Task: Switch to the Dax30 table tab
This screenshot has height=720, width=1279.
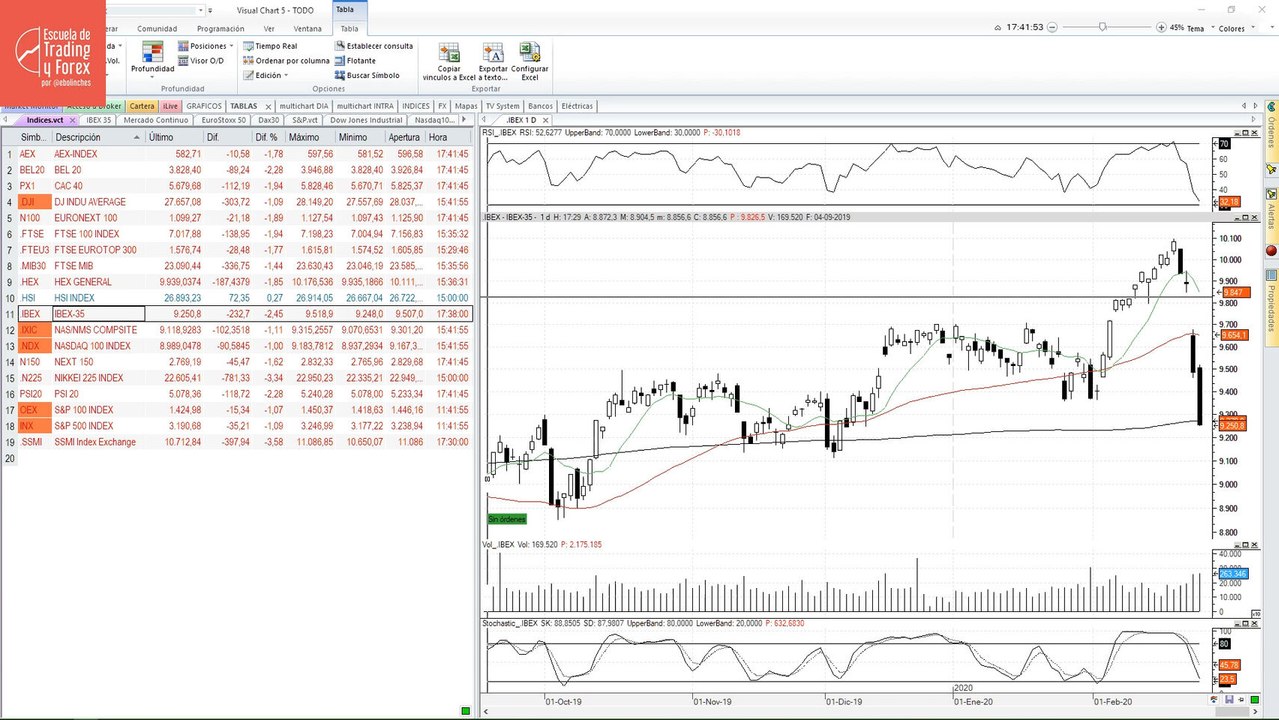Action: point(269,120)
